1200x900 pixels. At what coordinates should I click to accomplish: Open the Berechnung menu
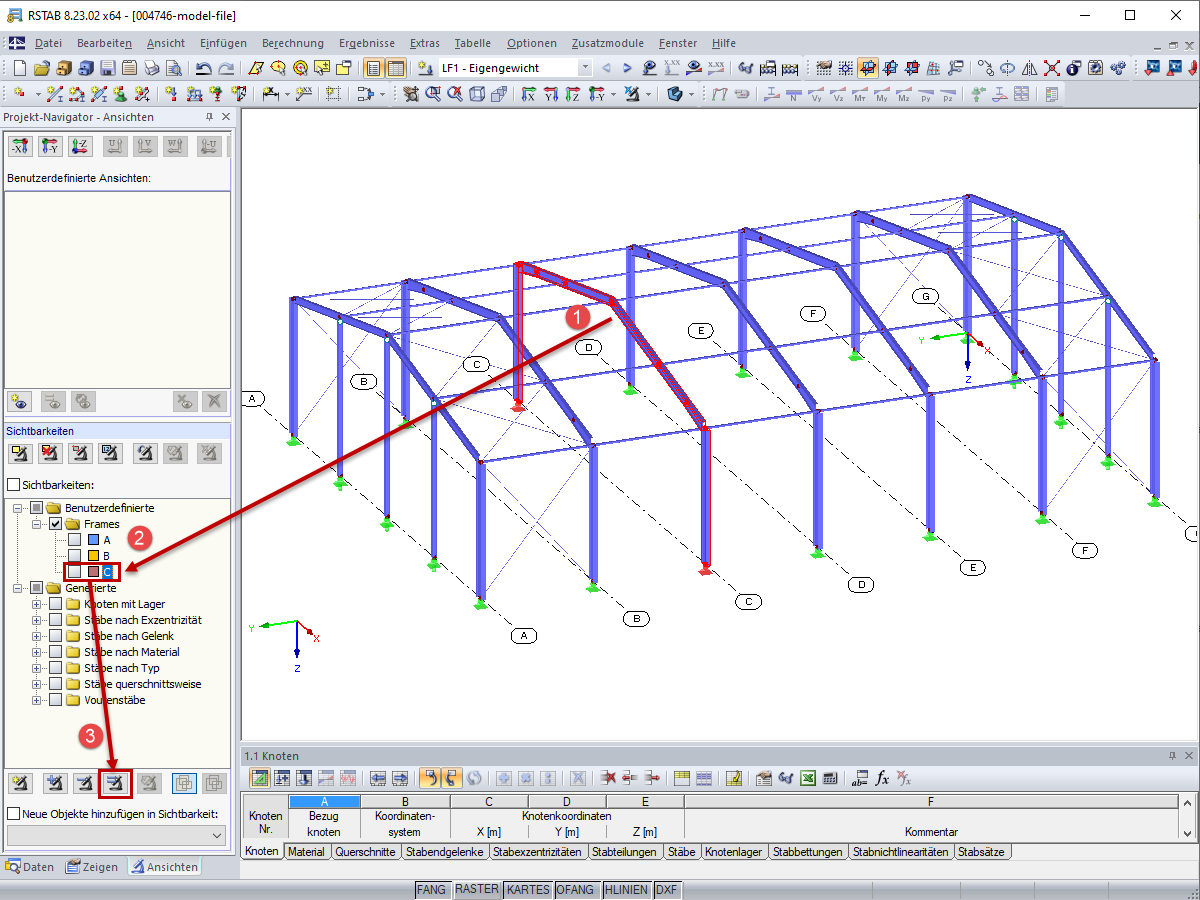tap(293, 43)
